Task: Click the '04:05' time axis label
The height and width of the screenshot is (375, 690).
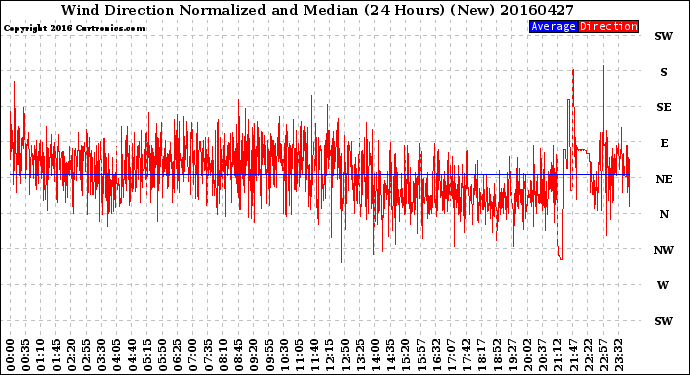Action: 117,355
